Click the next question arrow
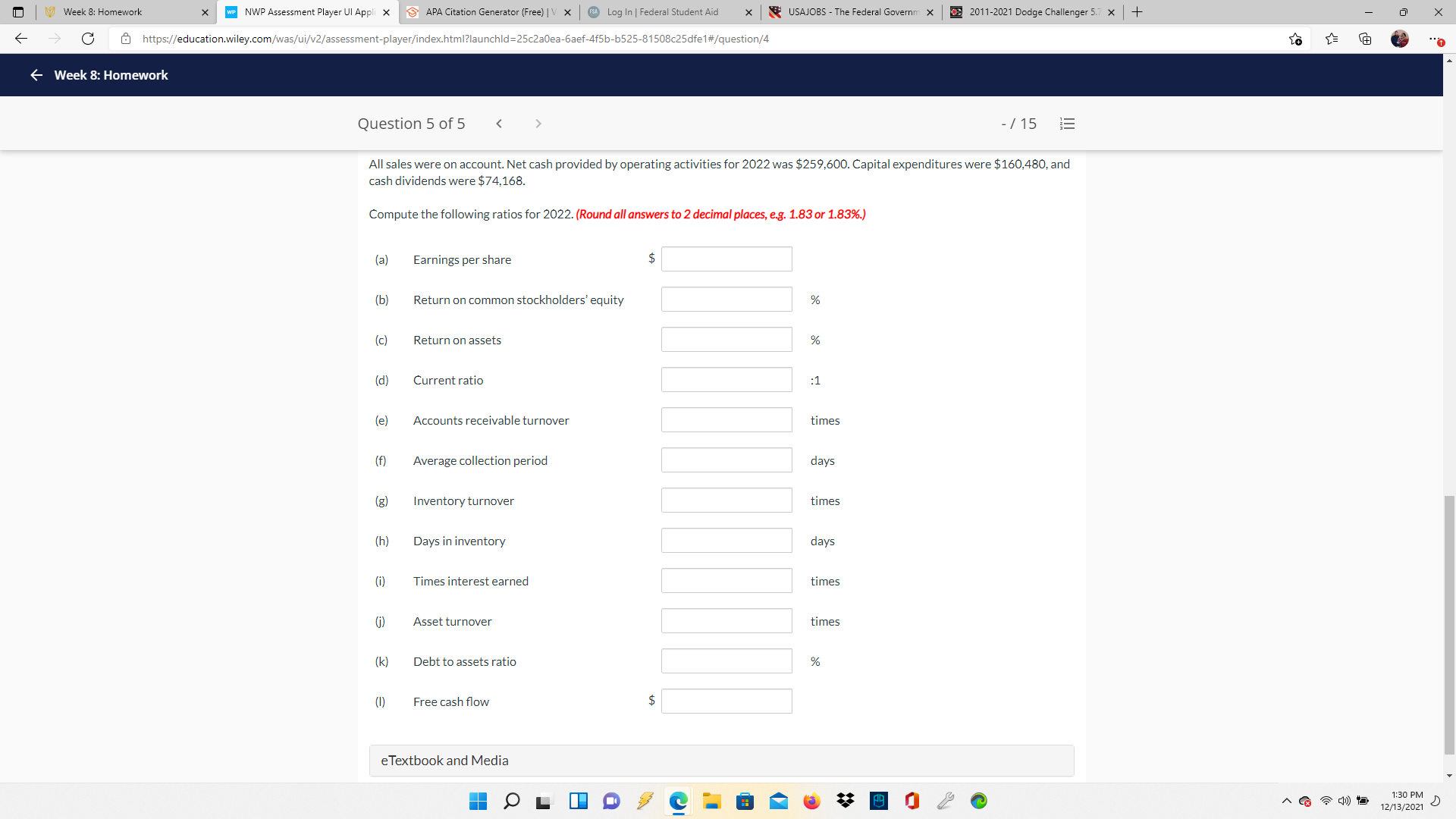 [x=538, y=123]
